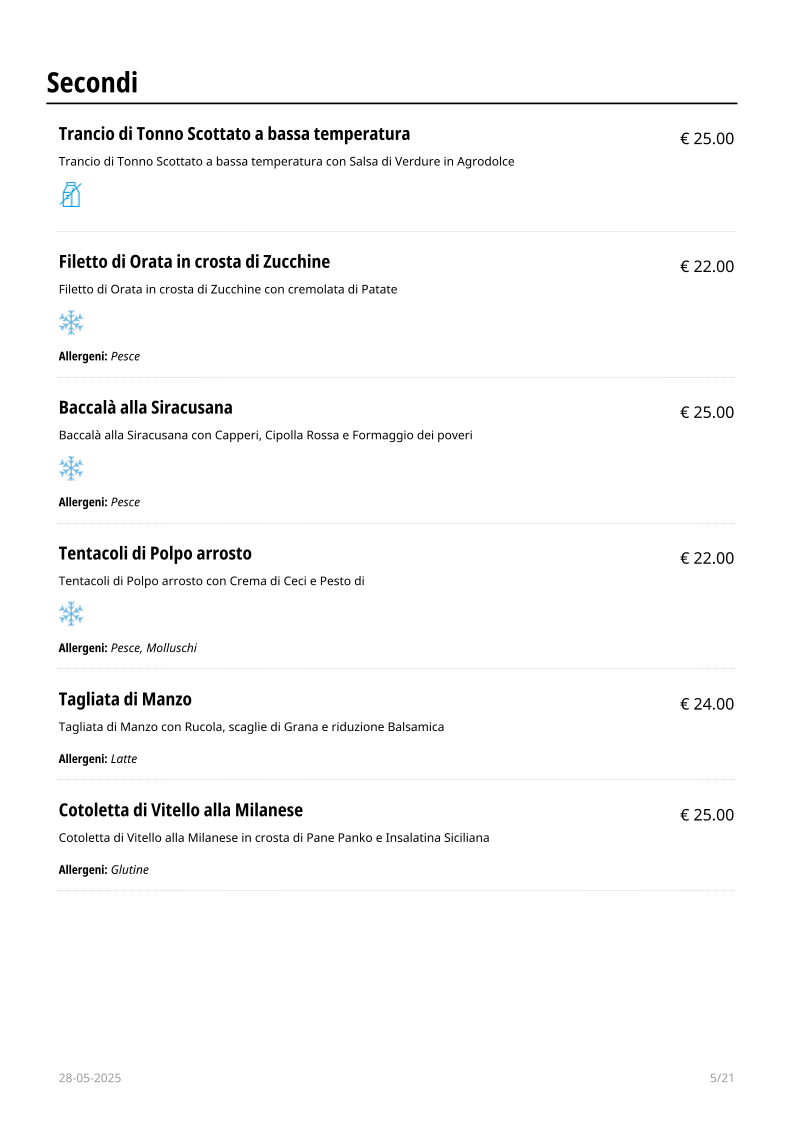This screenshot has height=1122, width=793.
Task: Click the Latte allergen under Tagliata di Manzo
Action: tap(124, 759)
